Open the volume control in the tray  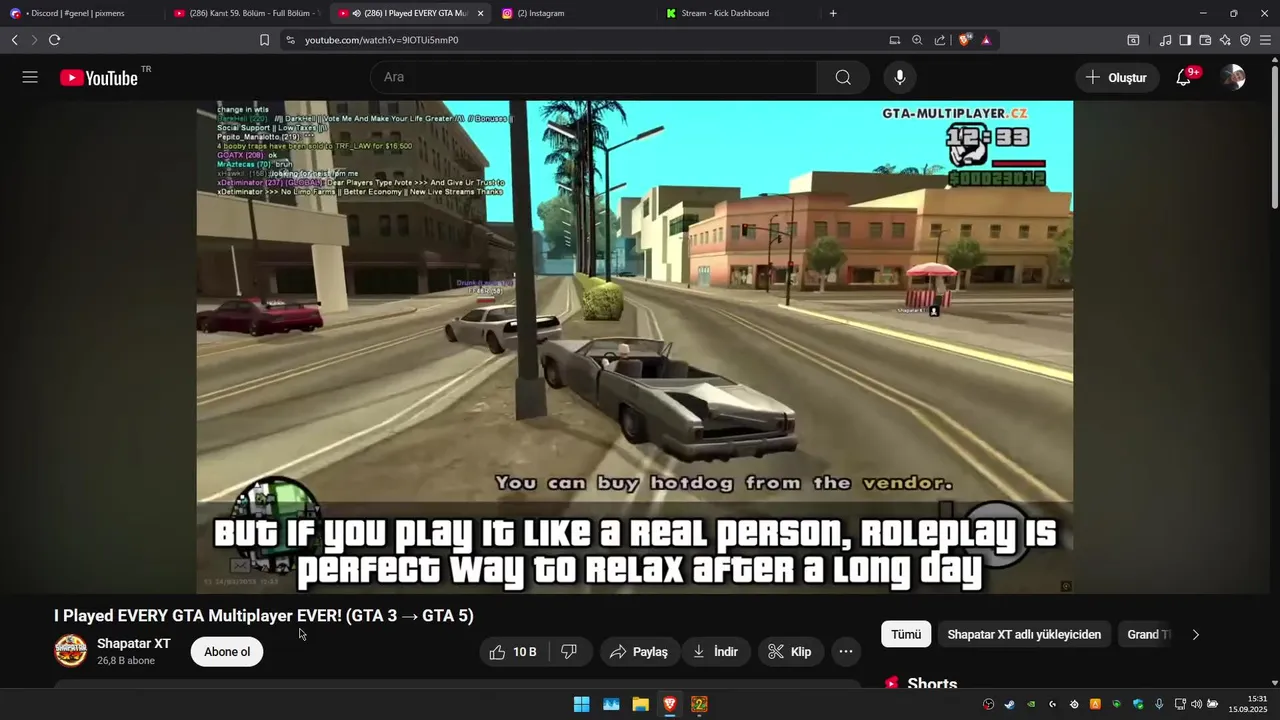(1196, 704)
